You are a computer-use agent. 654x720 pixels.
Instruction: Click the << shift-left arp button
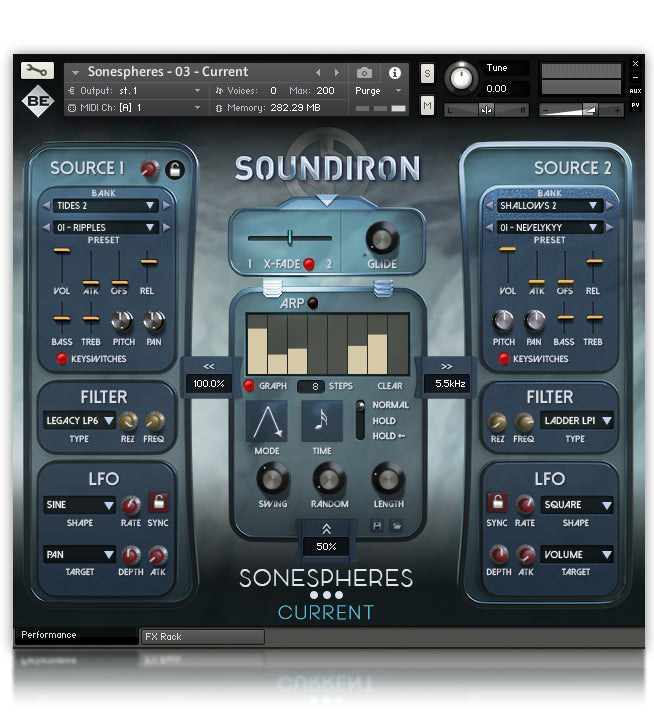coord(209,366)
